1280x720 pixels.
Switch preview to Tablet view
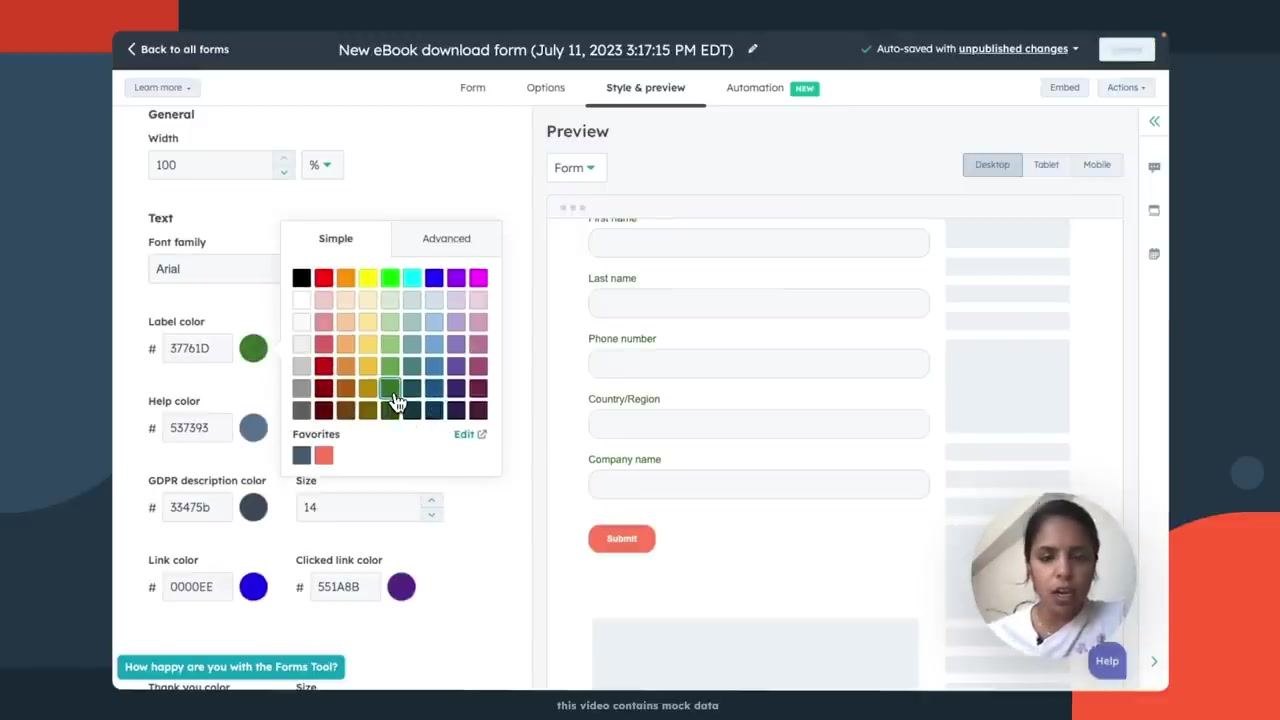point(1046,165)
